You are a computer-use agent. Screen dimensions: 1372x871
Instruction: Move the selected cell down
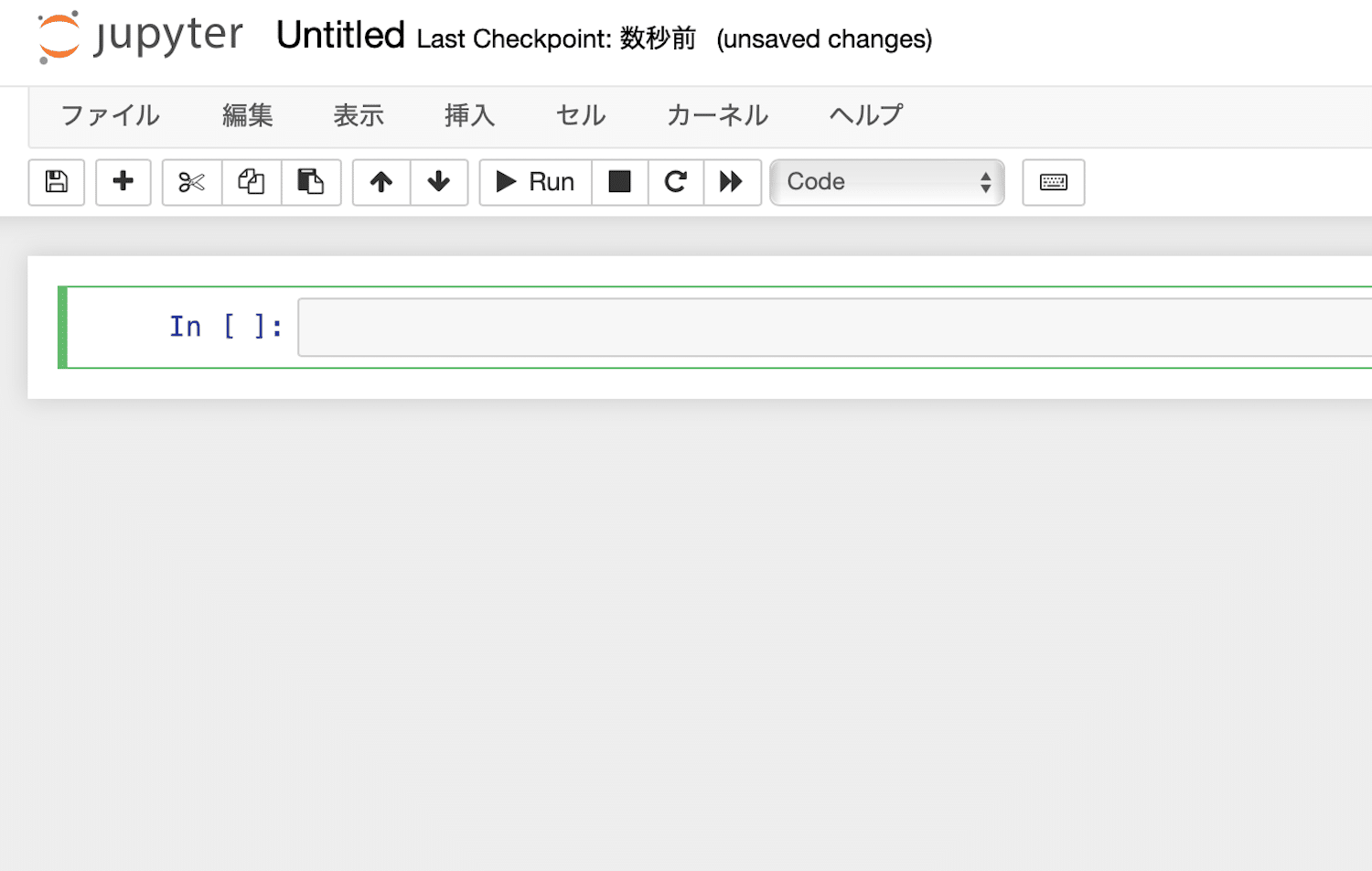click(439, 182)
